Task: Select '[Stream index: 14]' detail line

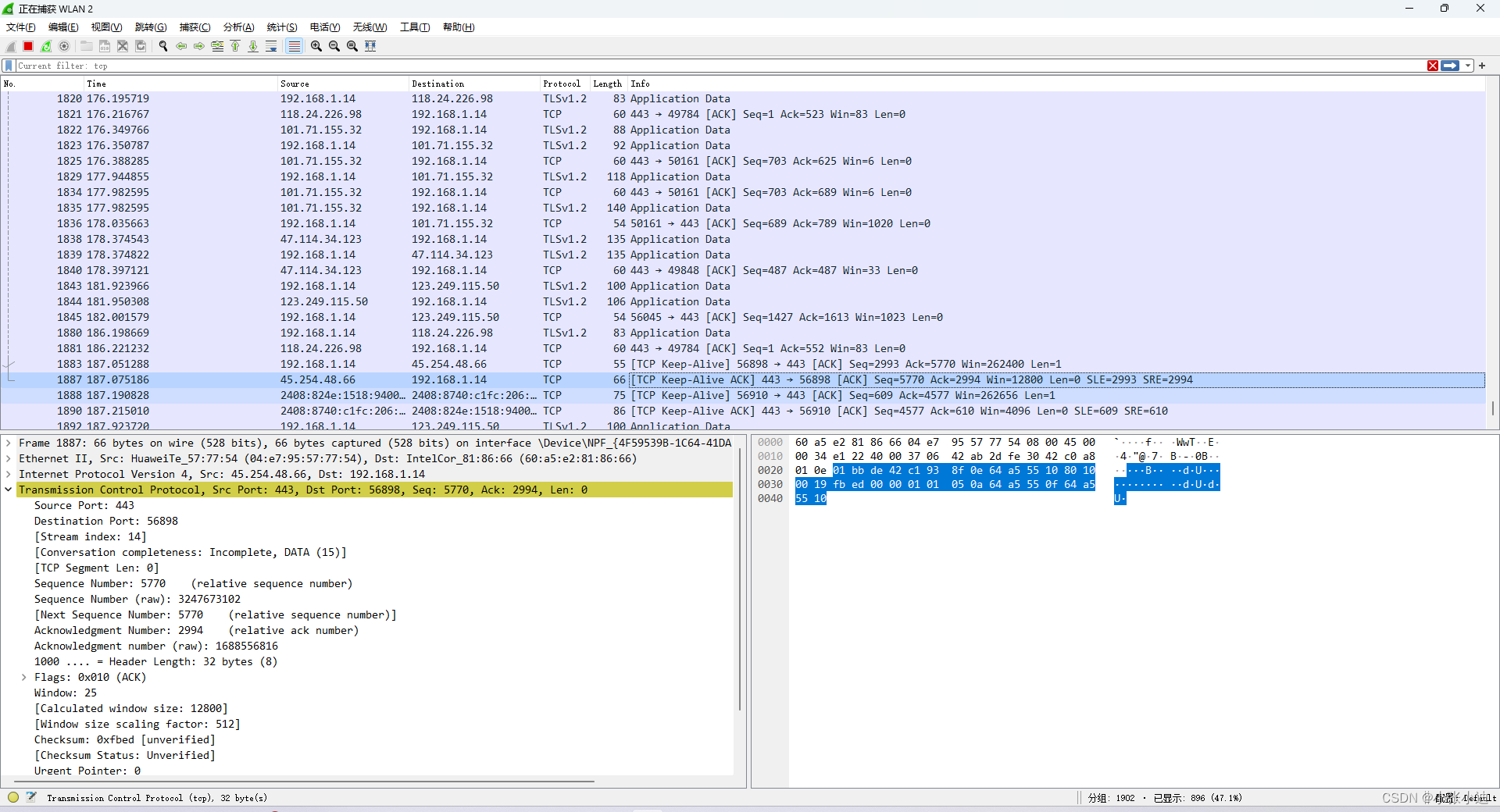Action: [x=90, y=537]
